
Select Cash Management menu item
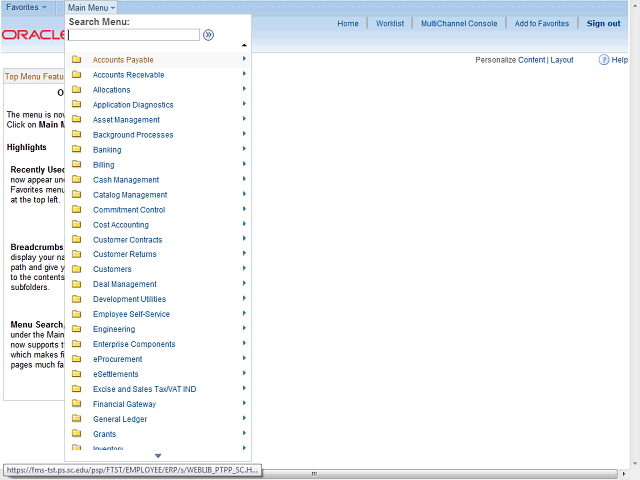point(126,180)
